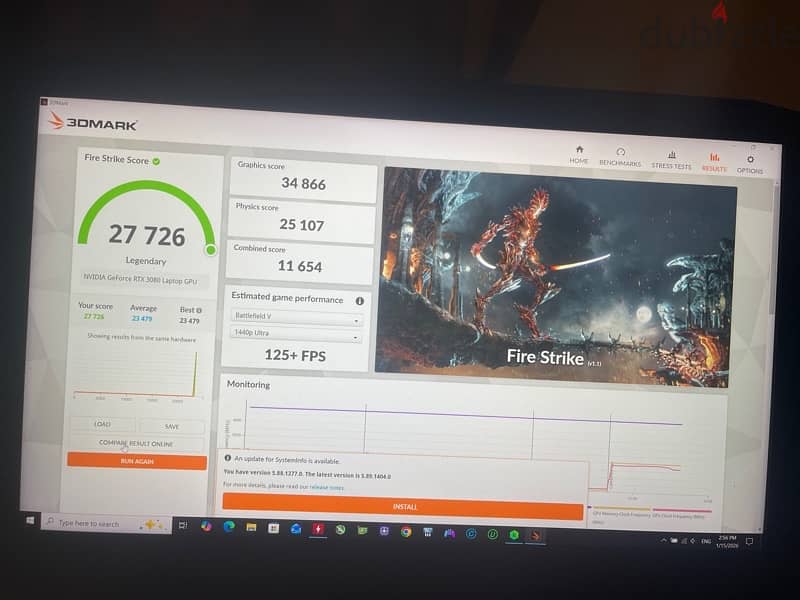Click the LOAD button

[103, 424]
